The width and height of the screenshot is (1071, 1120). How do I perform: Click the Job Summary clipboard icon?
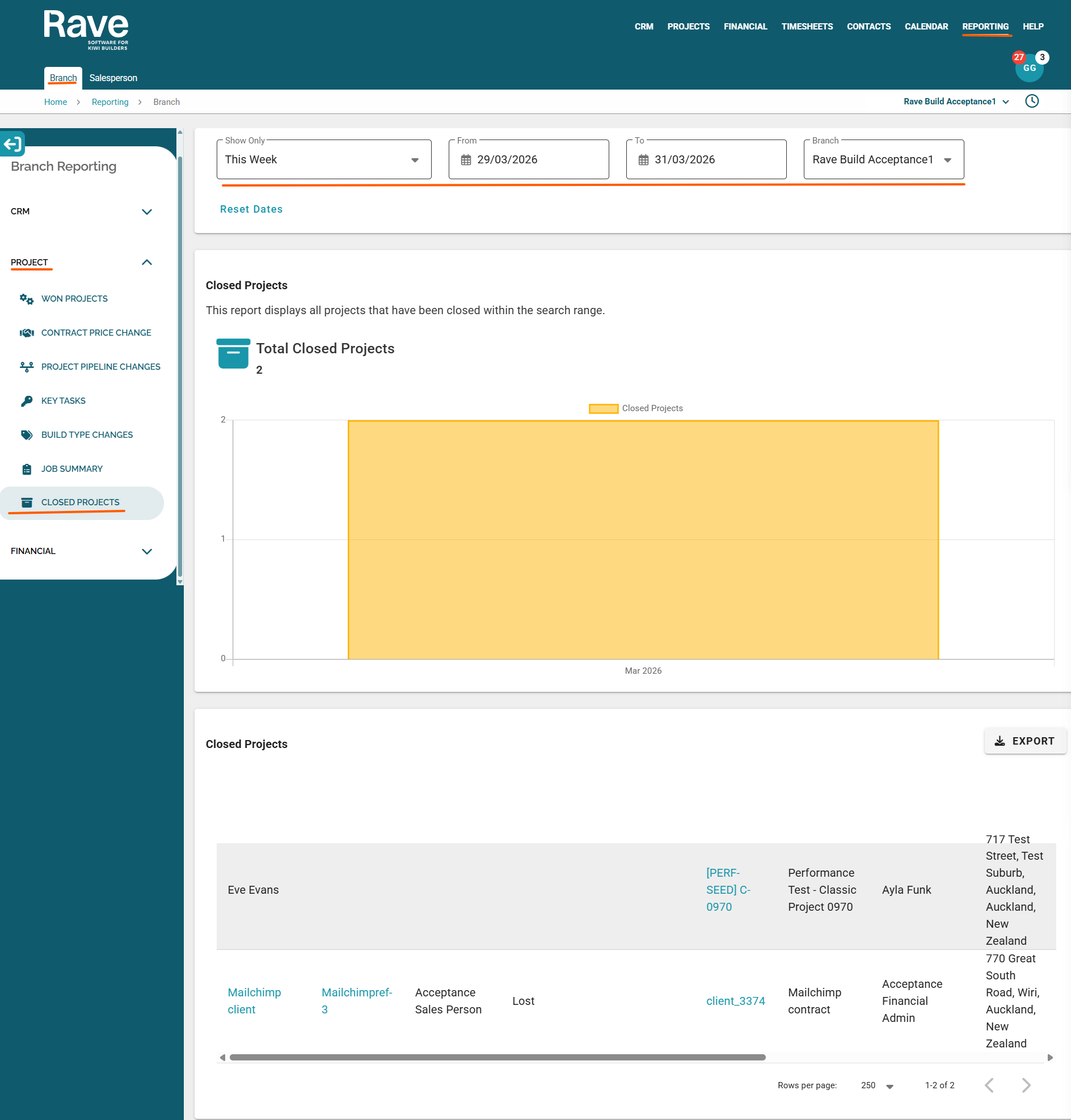[x=26, y=469]
